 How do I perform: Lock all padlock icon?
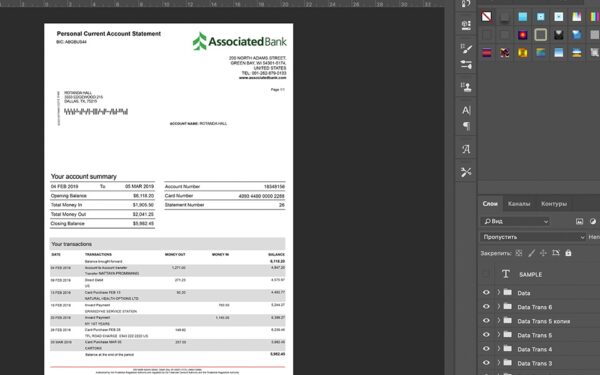(x=568, y=253)
